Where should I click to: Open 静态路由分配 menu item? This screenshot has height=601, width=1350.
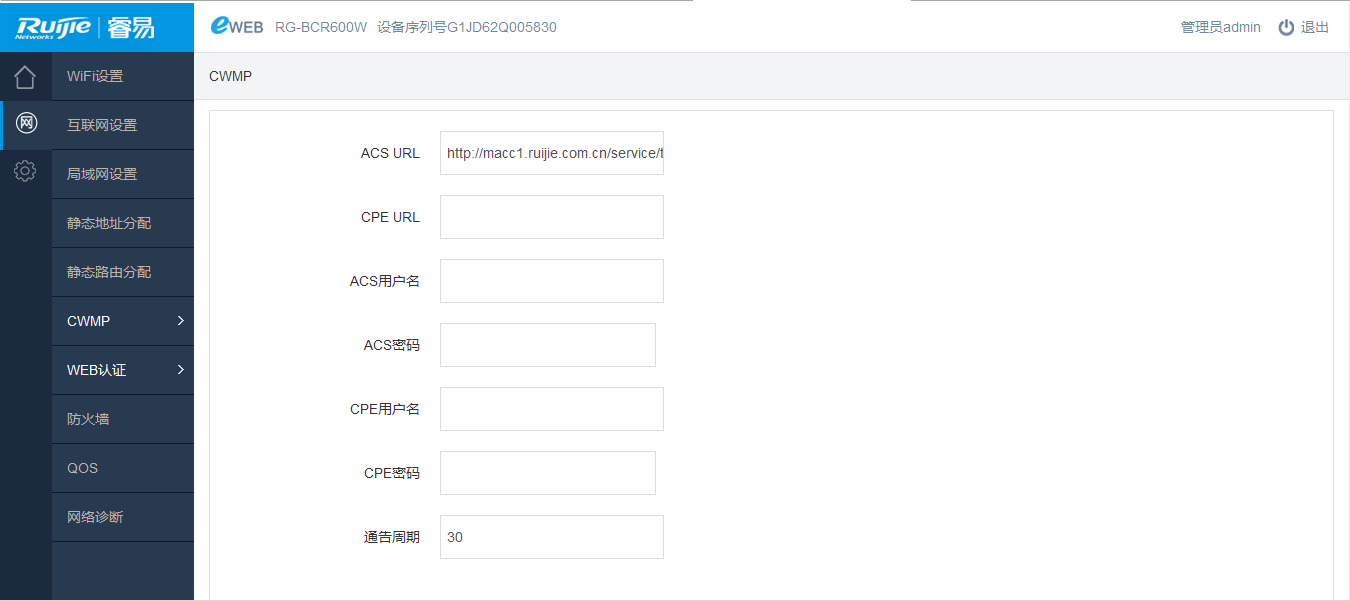(123, 272)
